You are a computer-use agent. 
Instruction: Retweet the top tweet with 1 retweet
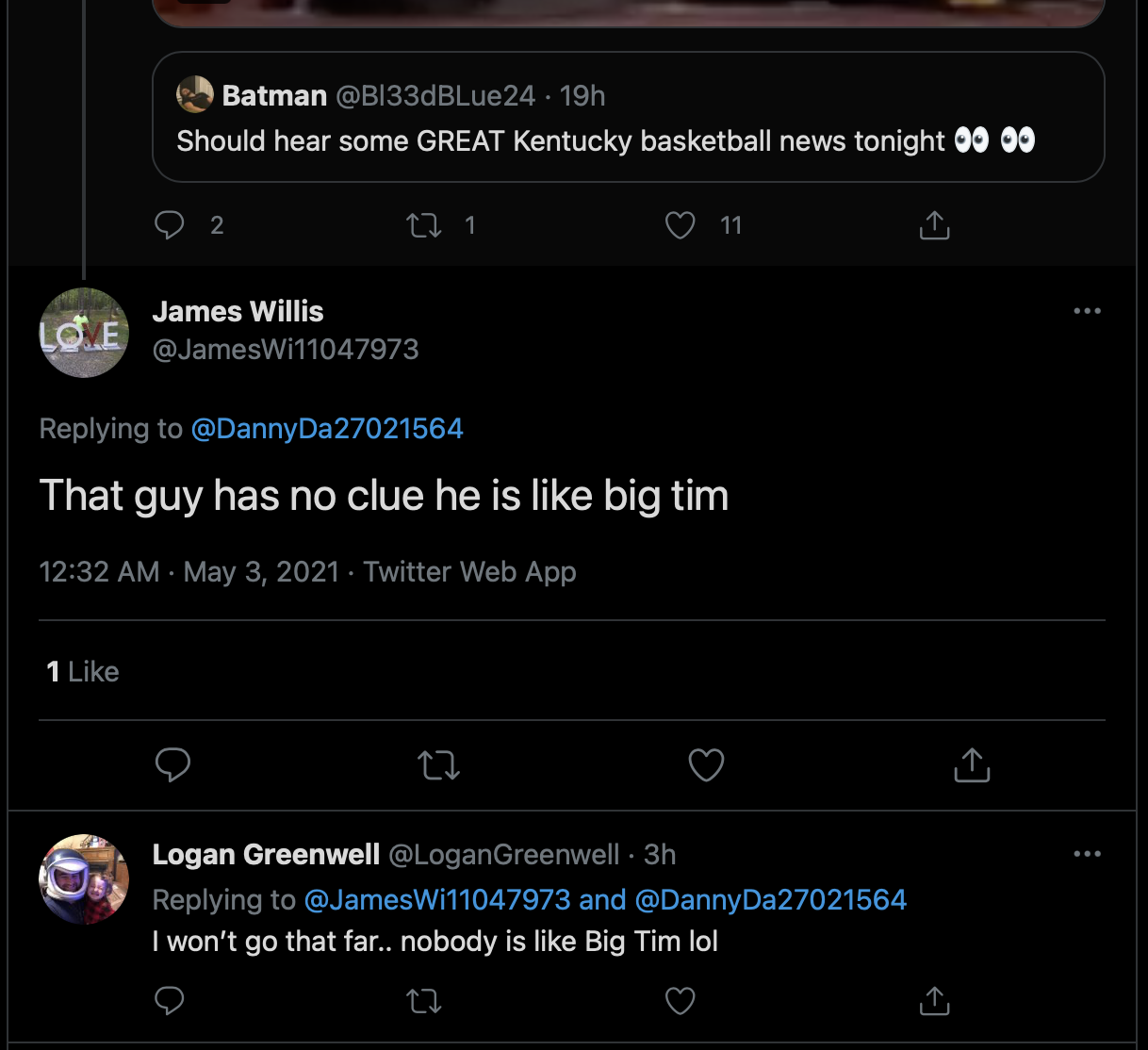(424, 225)
